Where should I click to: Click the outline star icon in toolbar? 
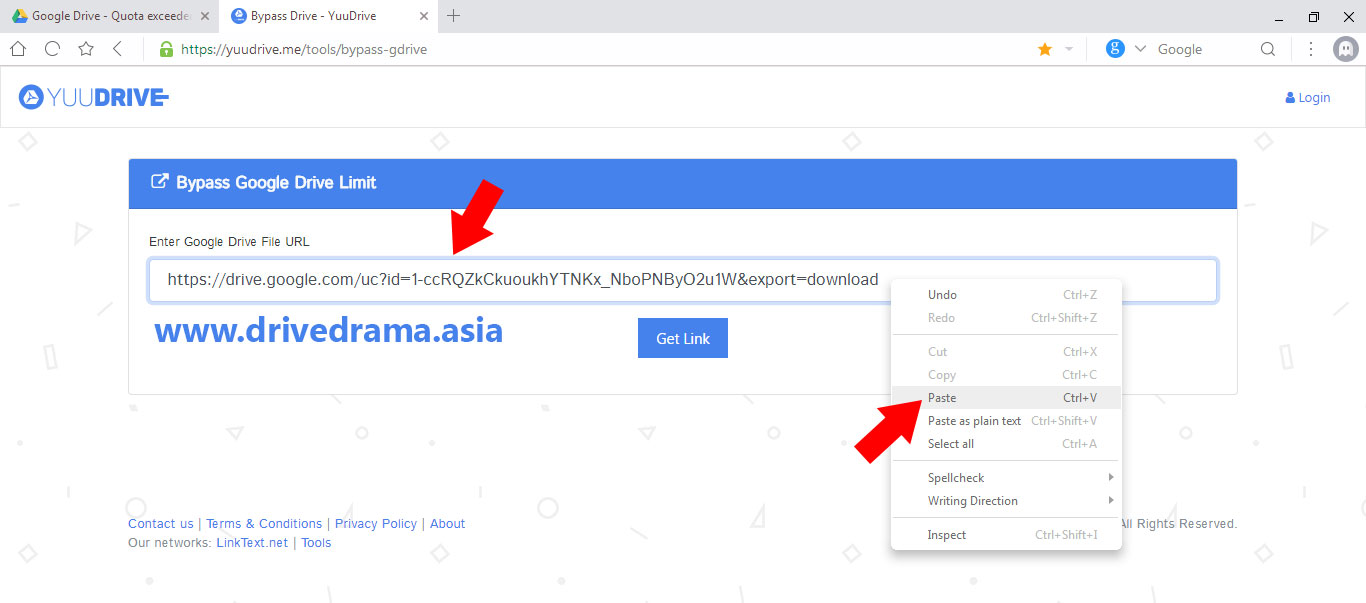[86, 49]
